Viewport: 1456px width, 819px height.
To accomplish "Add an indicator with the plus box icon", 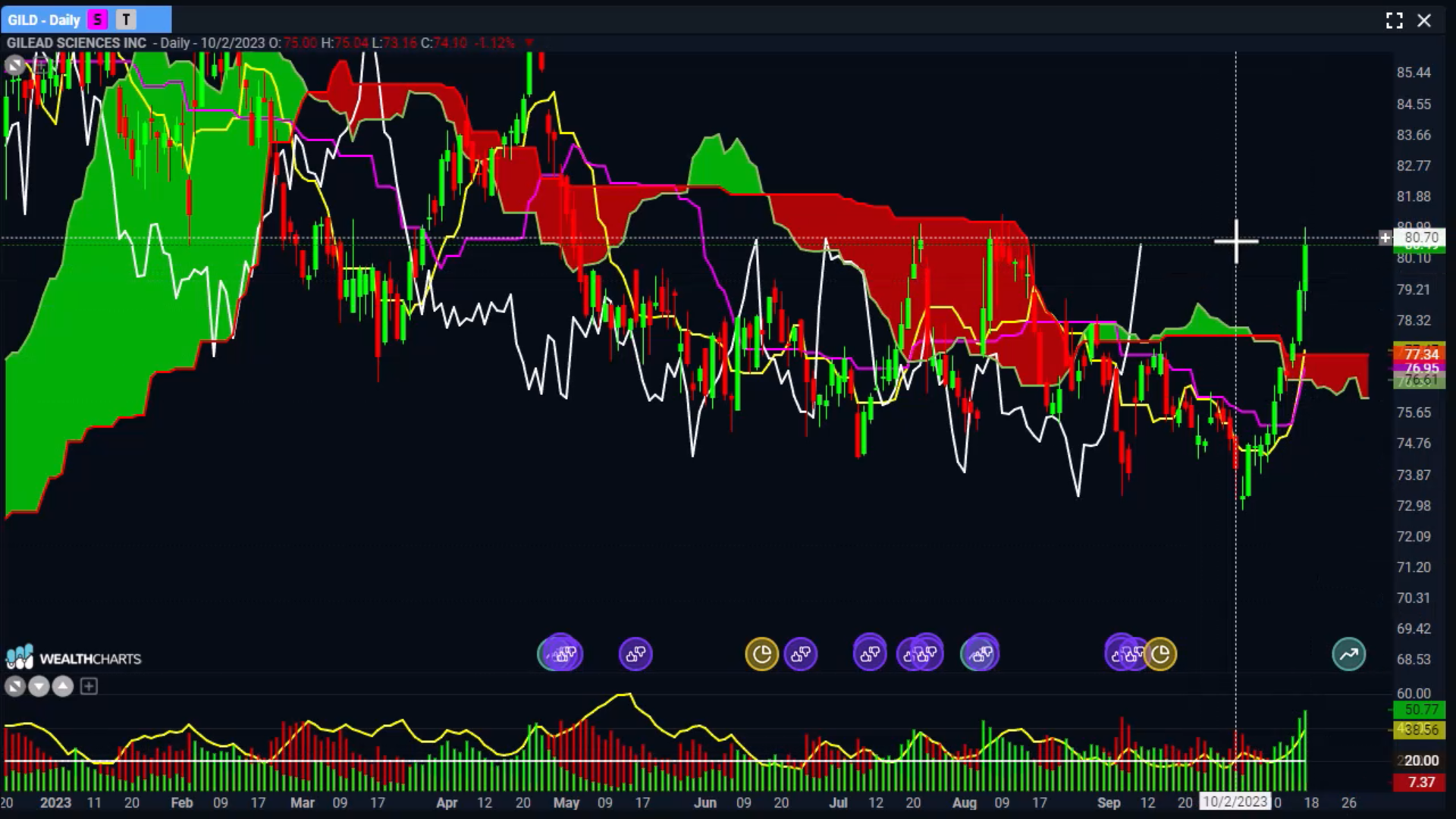I will 89,686.
